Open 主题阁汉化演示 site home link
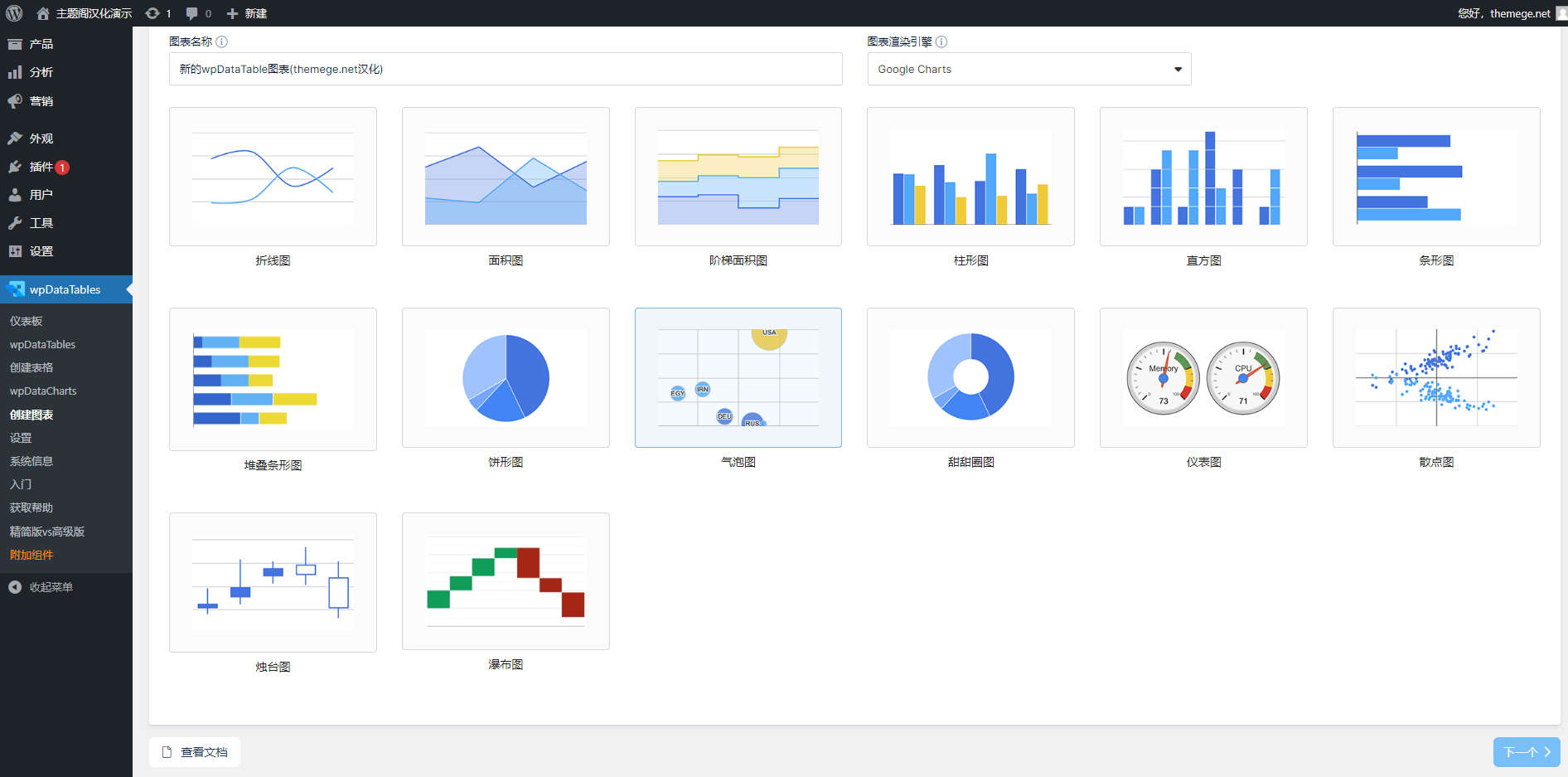The width and height of the screenshot is (1568, 777). click(x=85, y=13)
